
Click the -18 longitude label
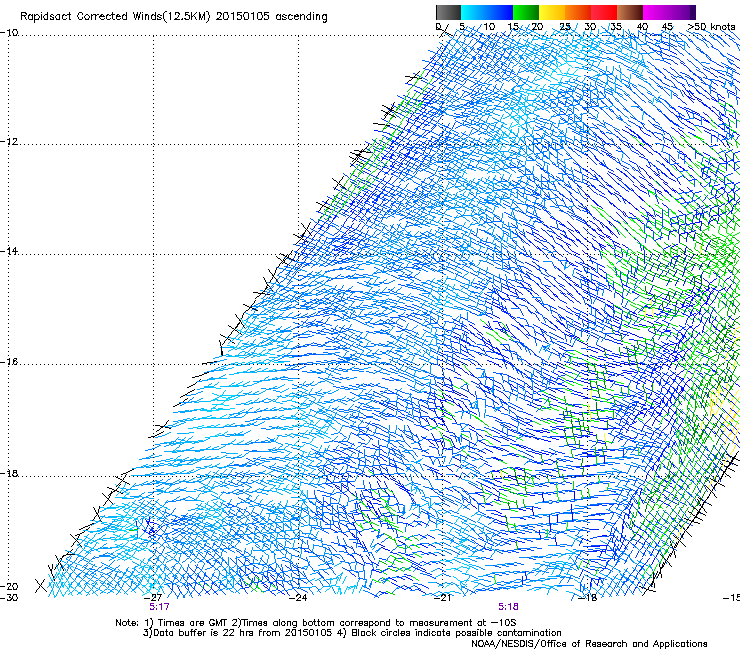pos(587,598)
